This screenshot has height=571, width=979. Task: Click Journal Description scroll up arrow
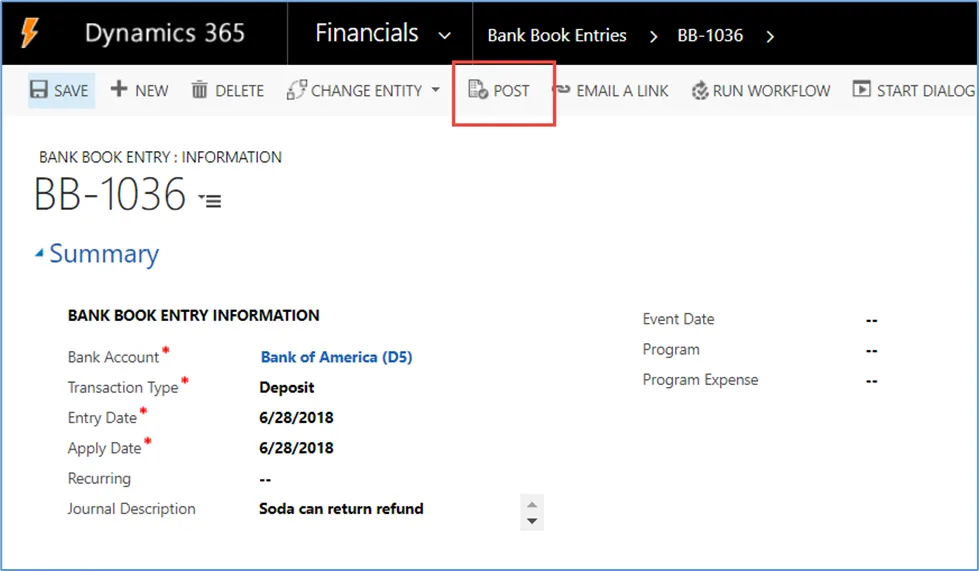click(x=532, y=504)
